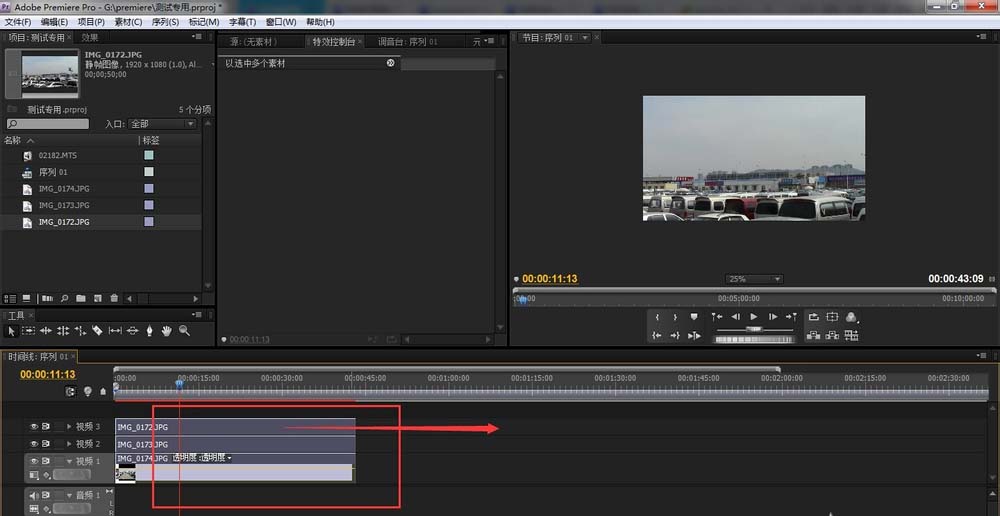Select the Pen tool in tools panel
The width and height of the screenshot is (1000, 516).
click(150, 330)
